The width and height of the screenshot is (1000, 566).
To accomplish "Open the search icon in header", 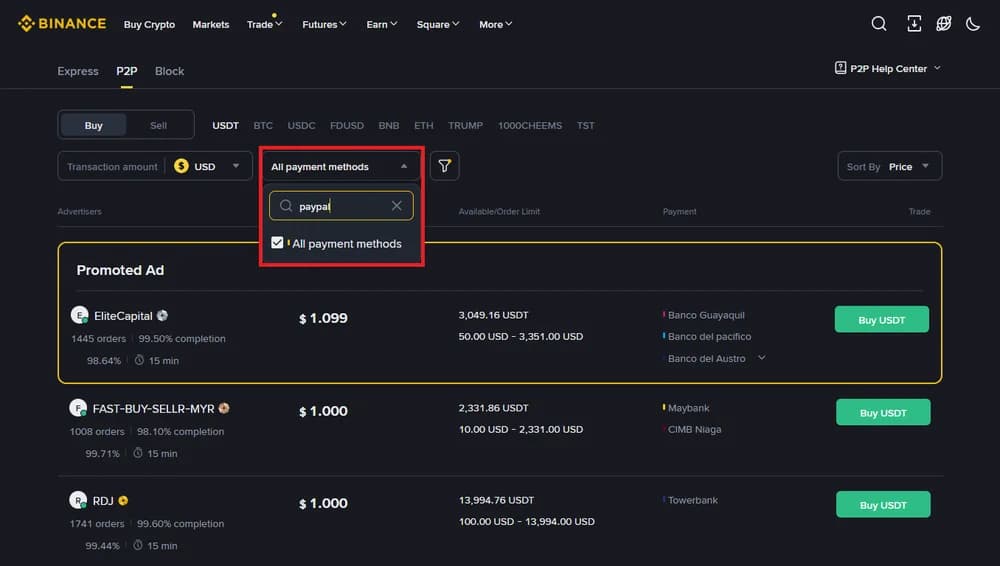I will pyautogui.click(x=879, y=24).
